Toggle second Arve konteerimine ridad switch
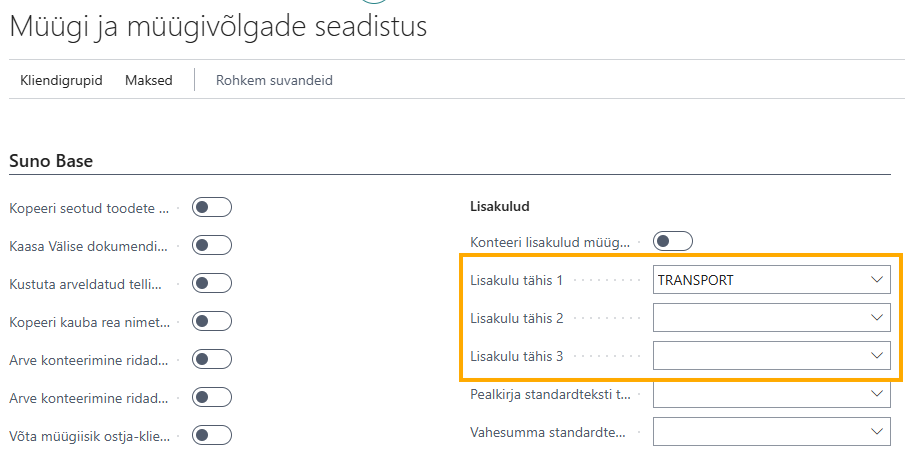905x471 pixels. [212, 397]
